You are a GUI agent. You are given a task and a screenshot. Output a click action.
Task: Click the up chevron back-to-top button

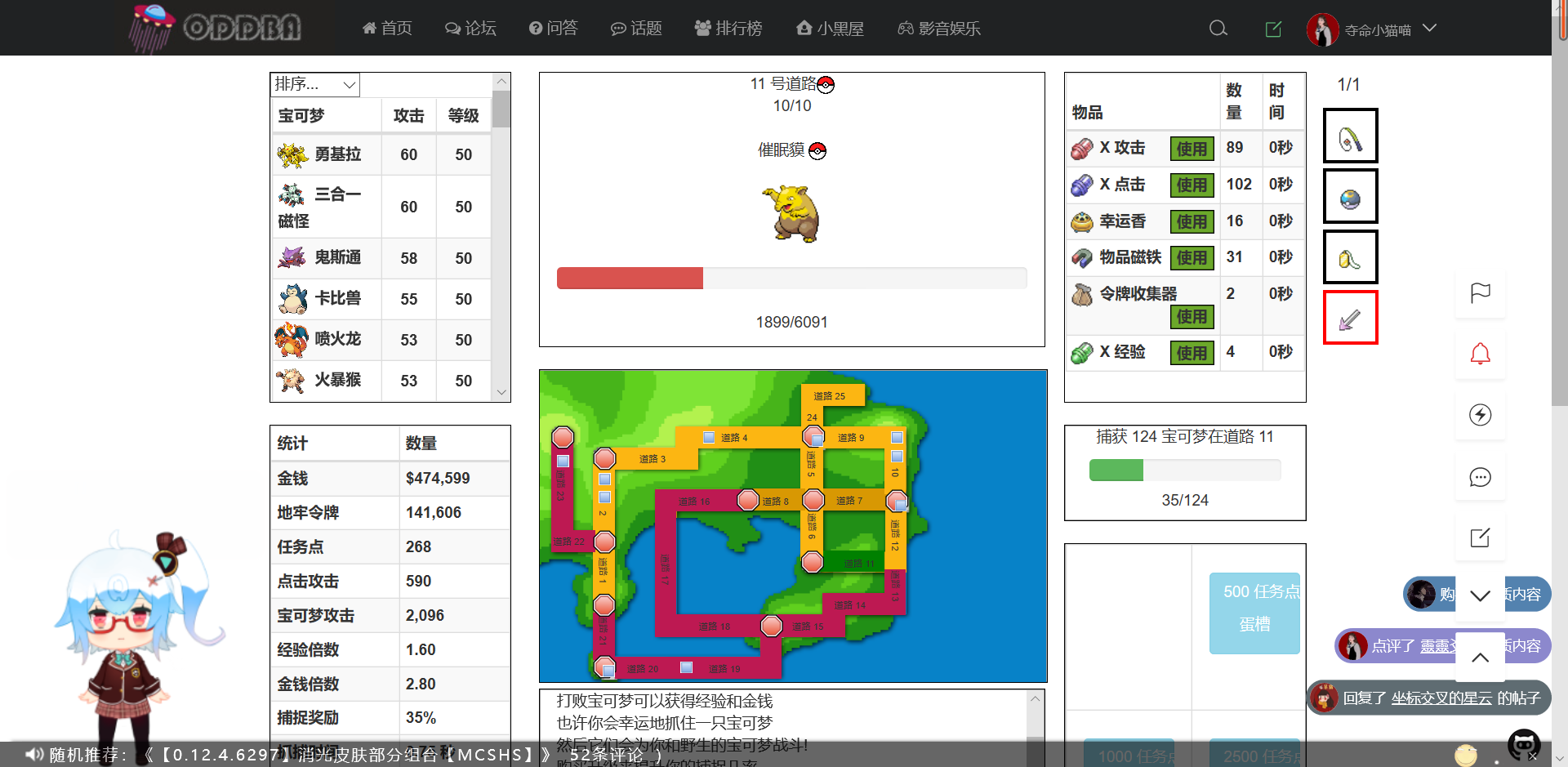point(1481,657)
